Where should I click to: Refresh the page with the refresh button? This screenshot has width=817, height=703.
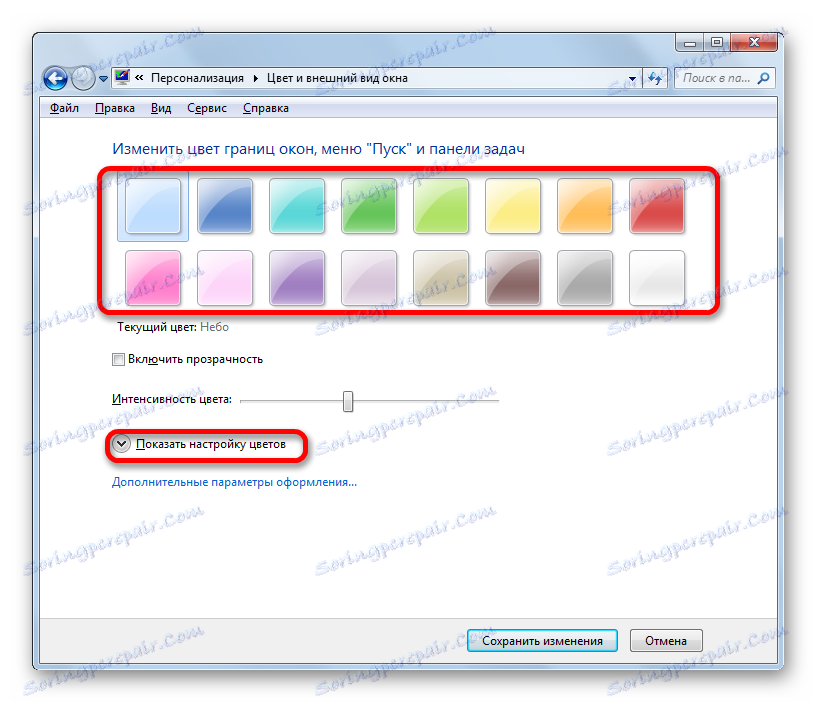(x=655, y=78)
